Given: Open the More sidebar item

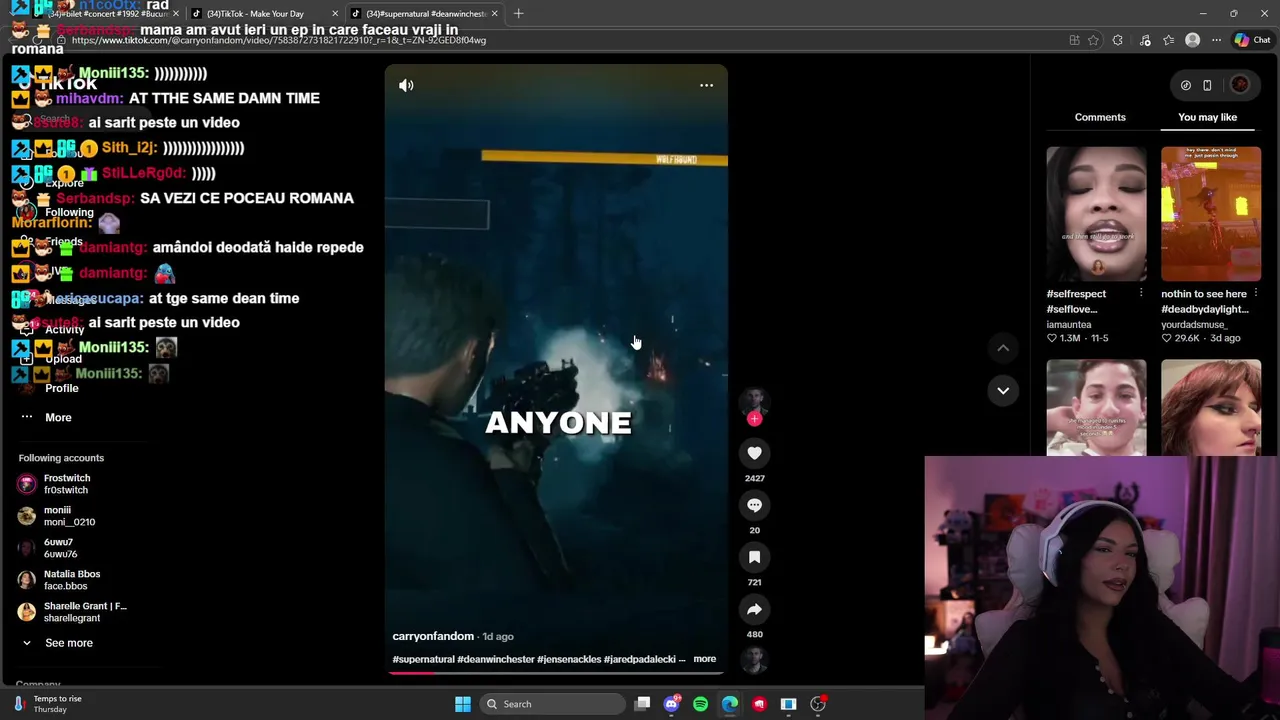Looking at the screenshot, I should [x=58, y=417].
